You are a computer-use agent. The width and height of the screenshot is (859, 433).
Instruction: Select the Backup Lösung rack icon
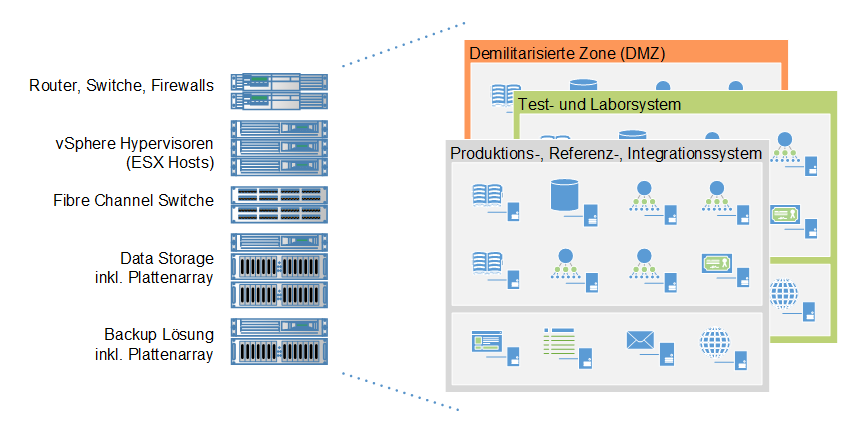click(279, 342)
